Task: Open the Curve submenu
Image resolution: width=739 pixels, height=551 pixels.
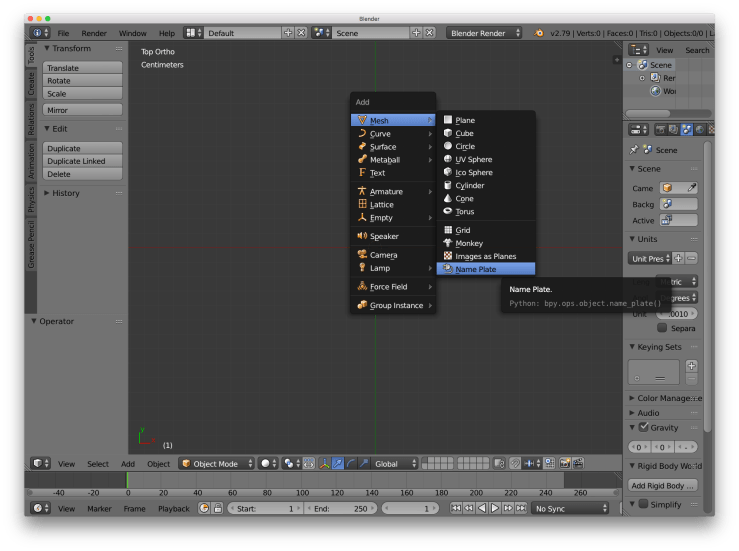Action: click(x=393, y=134)
